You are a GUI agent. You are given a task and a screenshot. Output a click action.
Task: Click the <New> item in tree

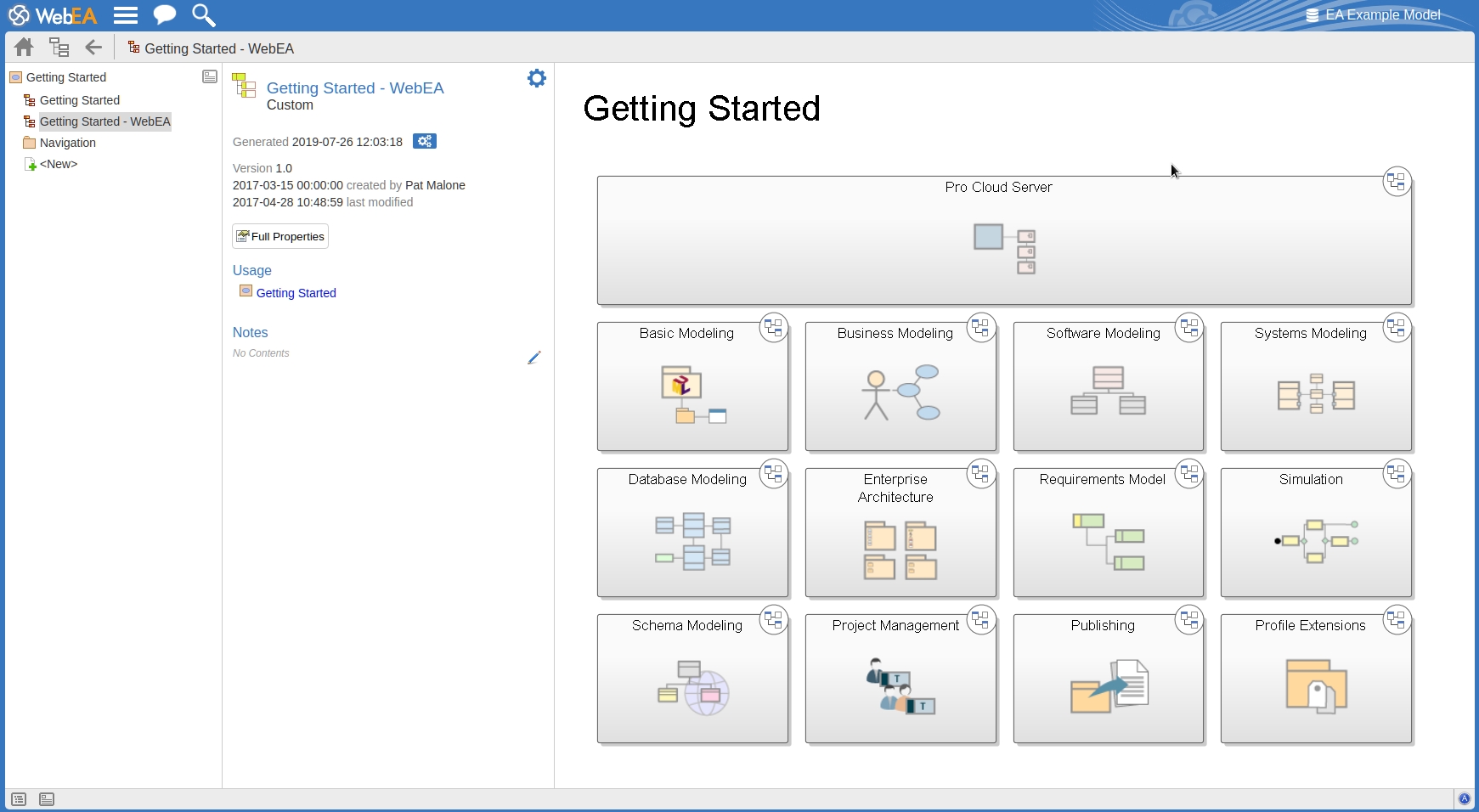click(58, 164)
